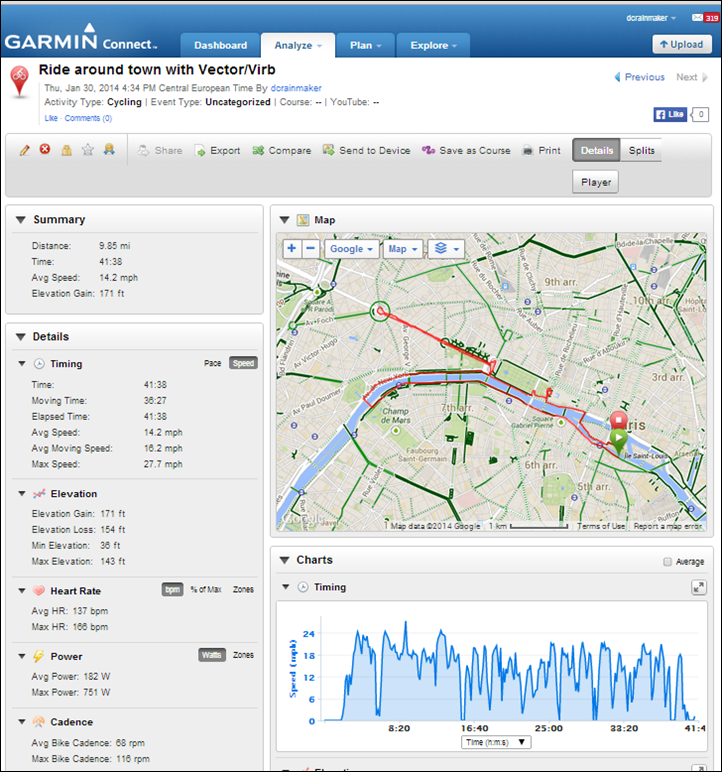Switch Timing to Speed
The image size is (722, 772).
point(243,363)
